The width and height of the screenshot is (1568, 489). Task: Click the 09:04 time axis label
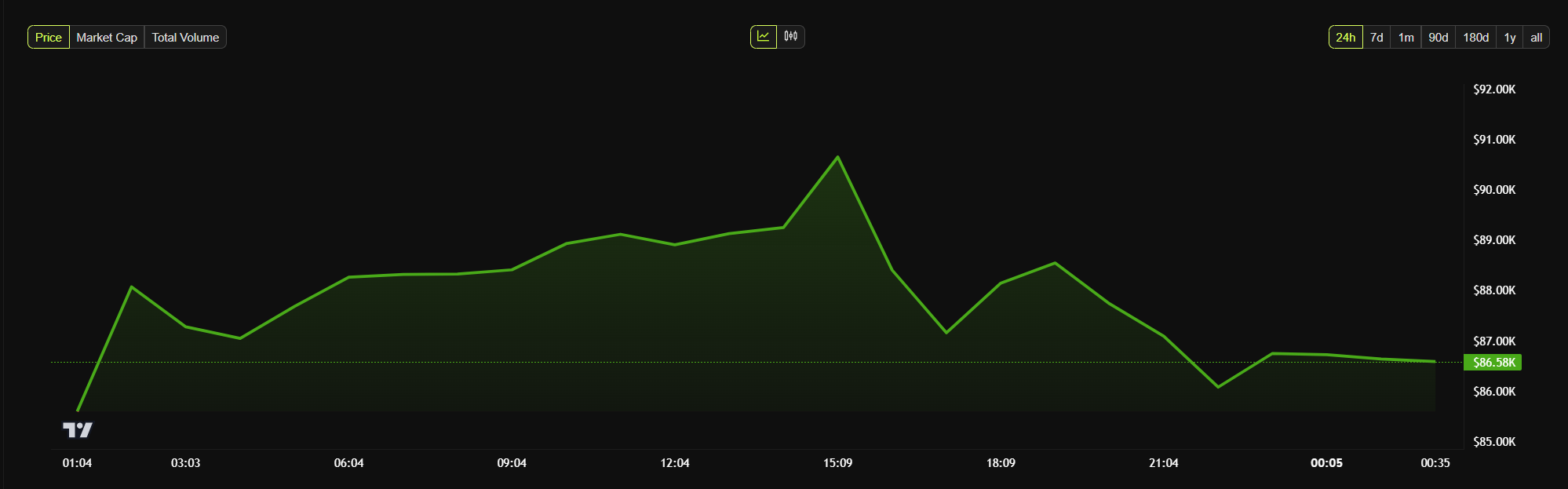point(512,463)
